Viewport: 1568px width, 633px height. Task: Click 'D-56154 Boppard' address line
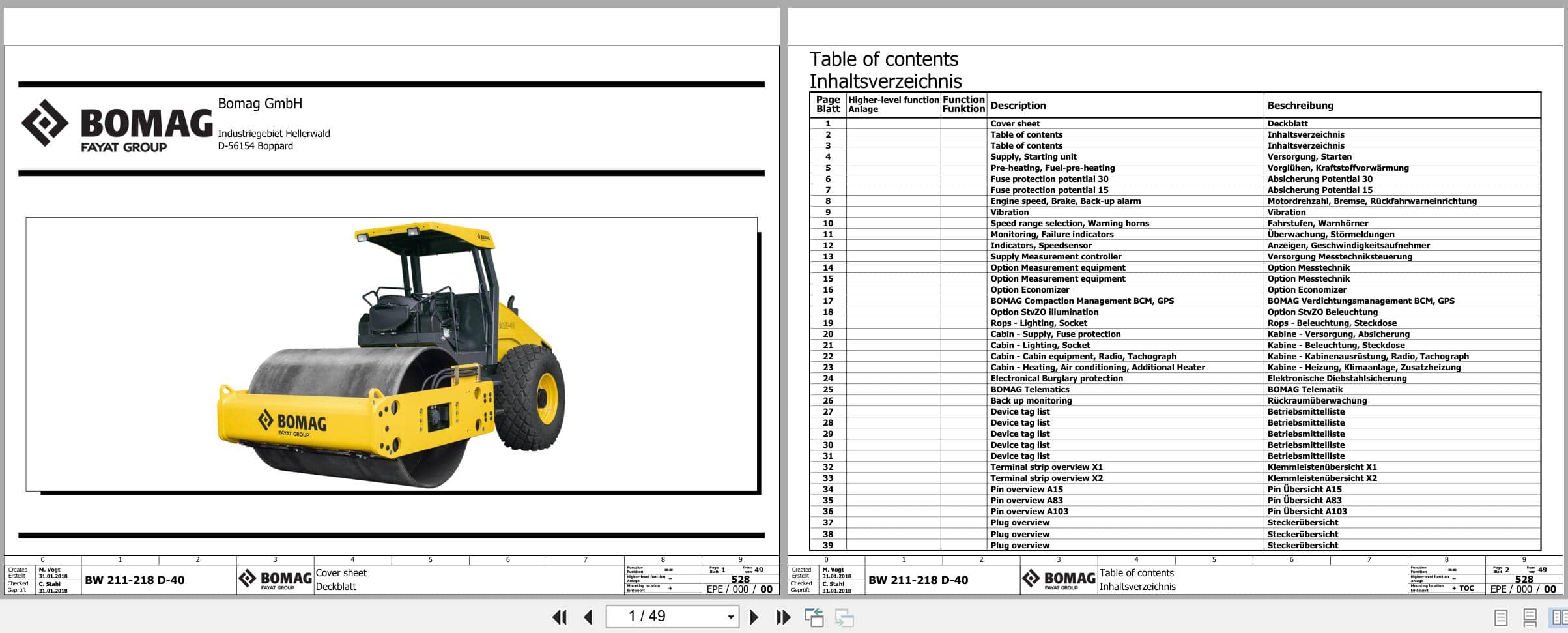tap(255, 146)
